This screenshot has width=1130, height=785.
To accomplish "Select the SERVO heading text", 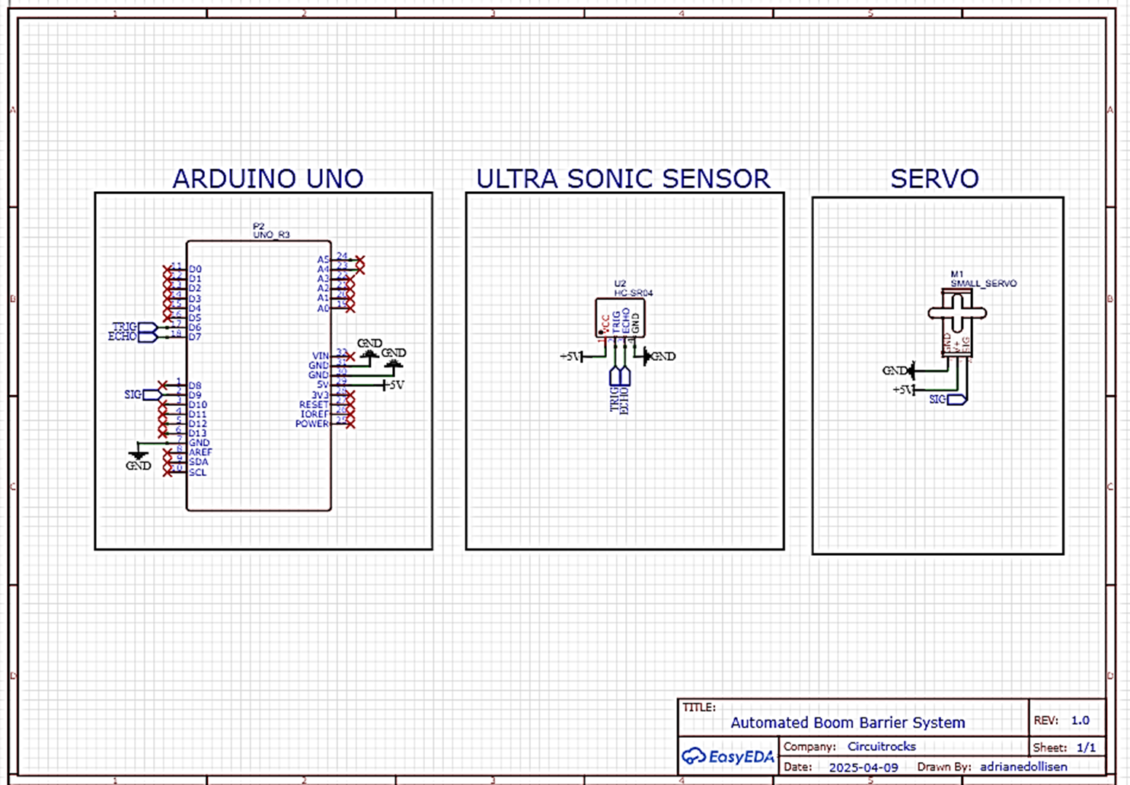I will click(934, 179).
